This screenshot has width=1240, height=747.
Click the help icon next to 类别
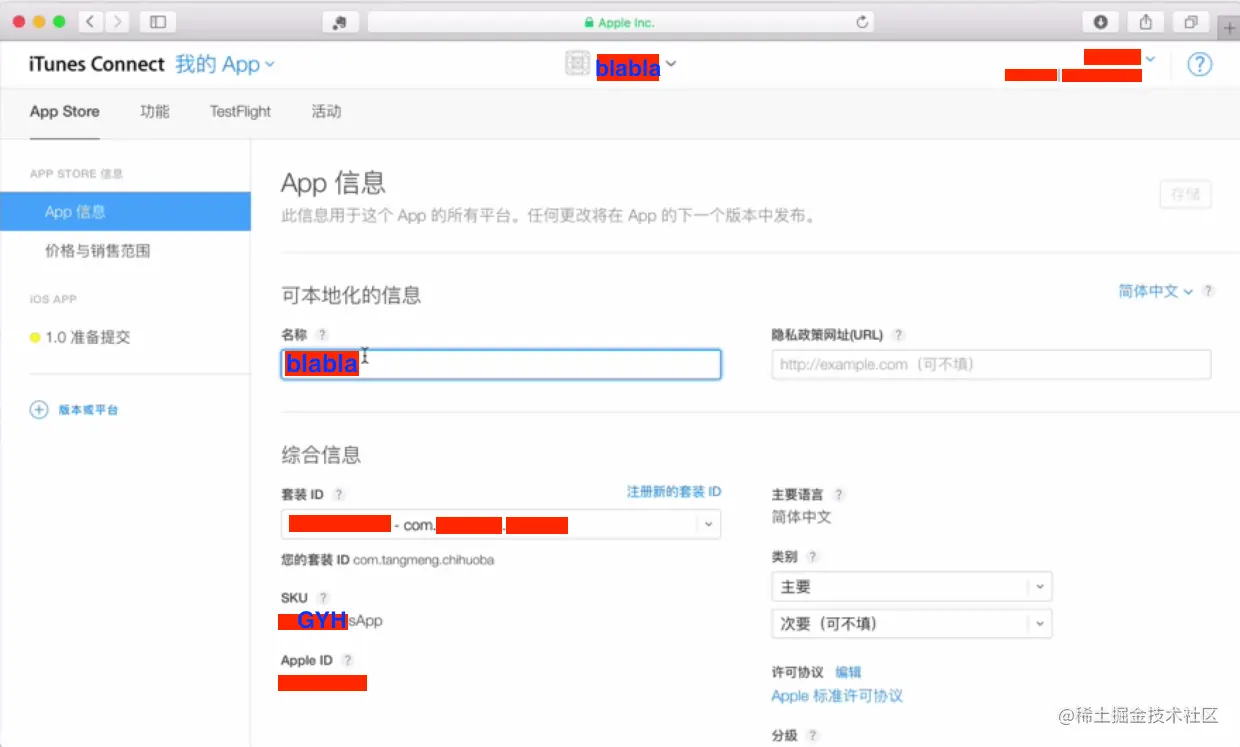pos(812,557)
